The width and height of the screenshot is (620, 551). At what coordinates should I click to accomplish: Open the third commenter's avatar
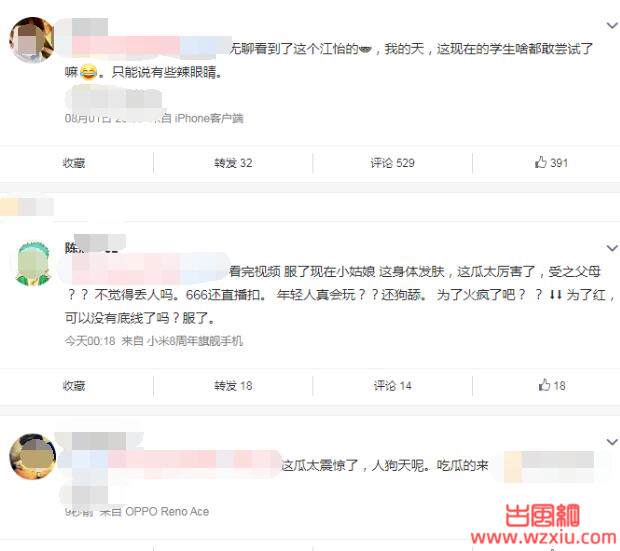[33, 456]
